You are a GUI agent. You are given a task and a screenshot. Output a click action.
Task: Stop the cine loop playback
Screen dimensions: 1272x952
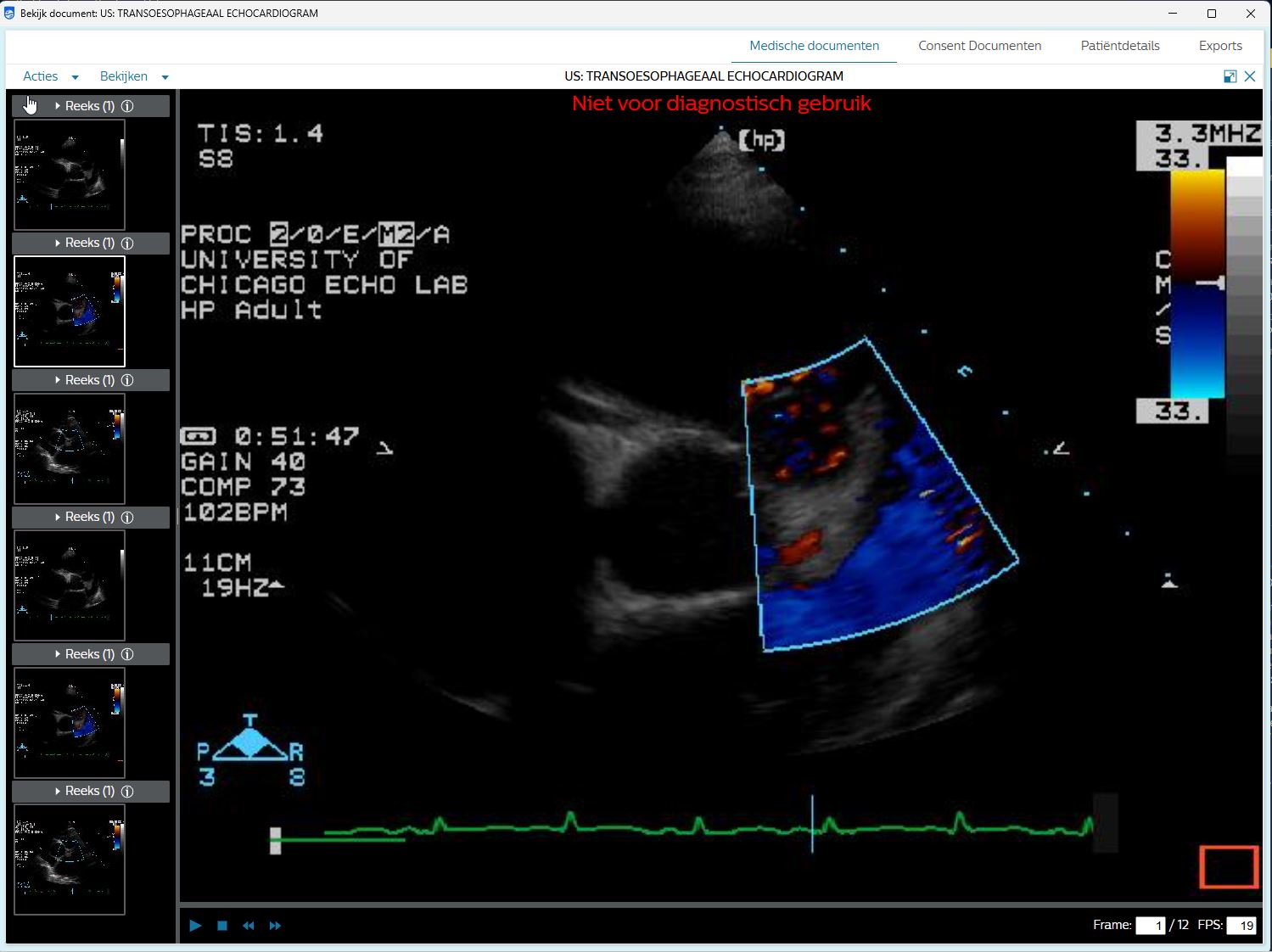(x=222, y=926)
